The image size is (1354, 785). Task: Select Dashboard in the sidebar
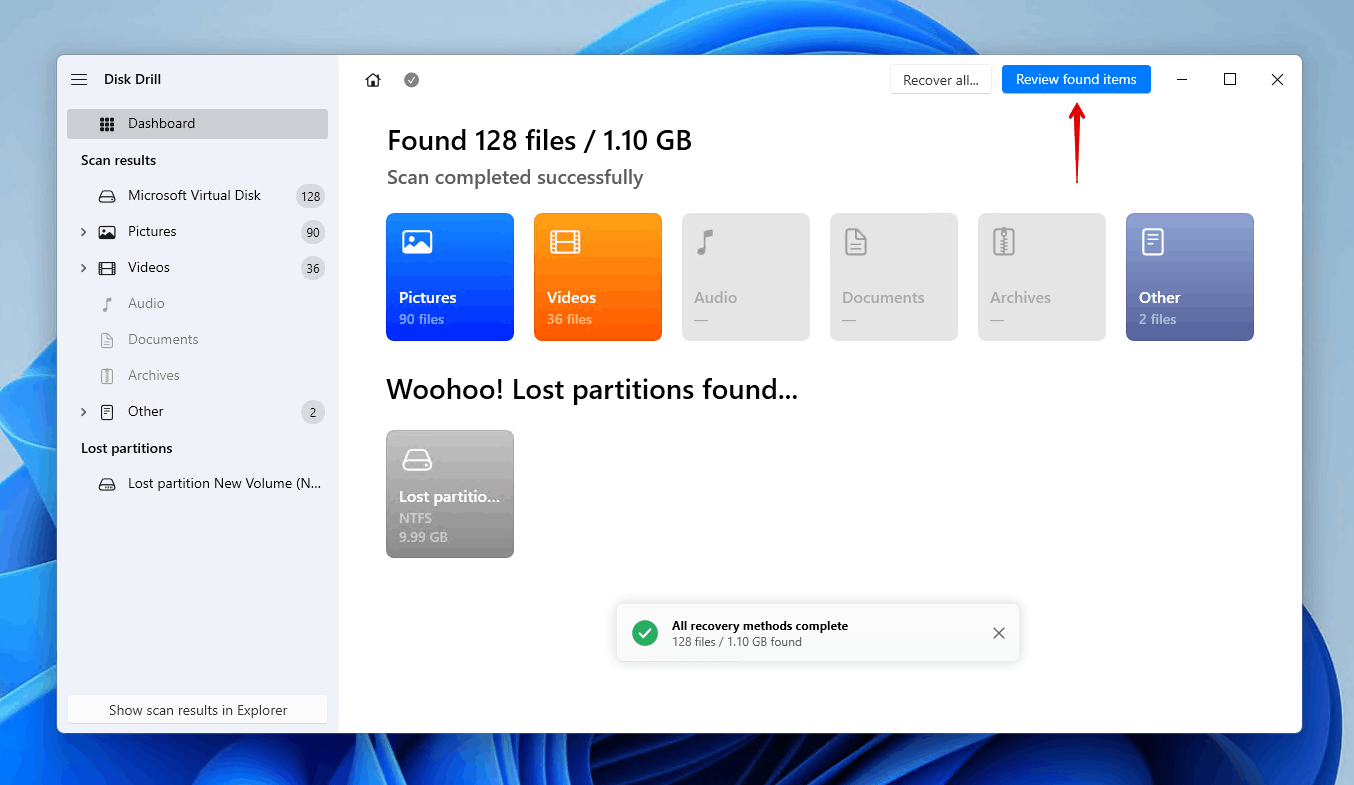point(197,123)
